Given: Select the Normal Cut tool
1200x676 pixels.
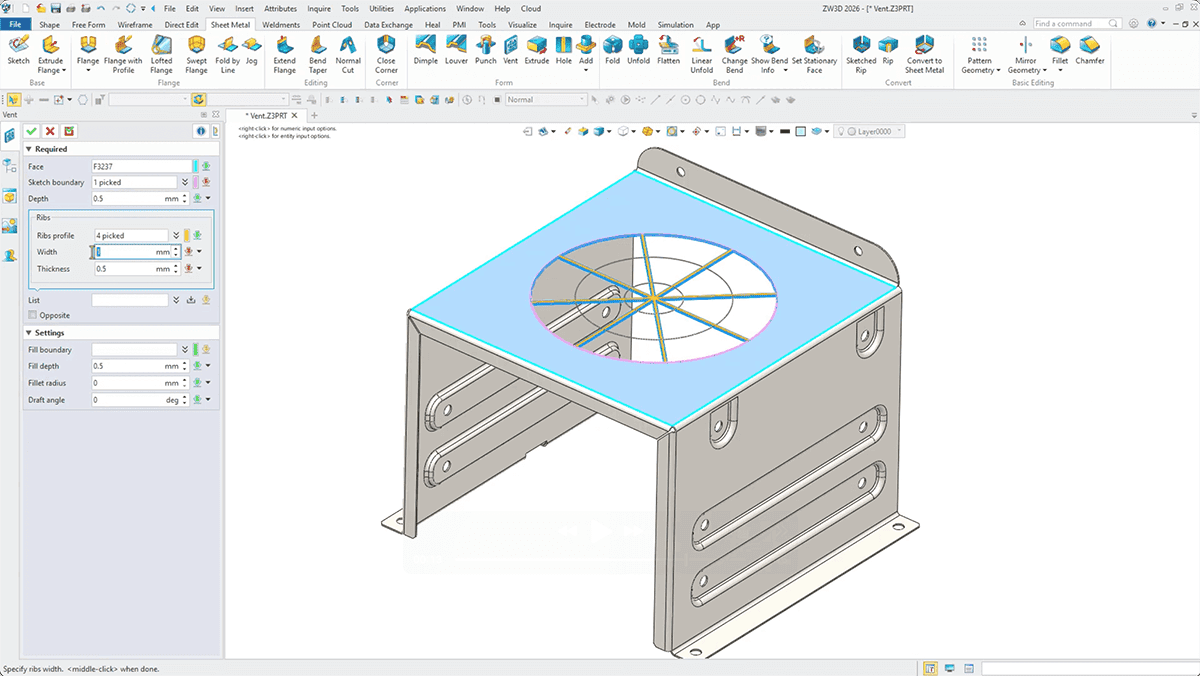Looking at the screenshot, I should pos(348,50).
